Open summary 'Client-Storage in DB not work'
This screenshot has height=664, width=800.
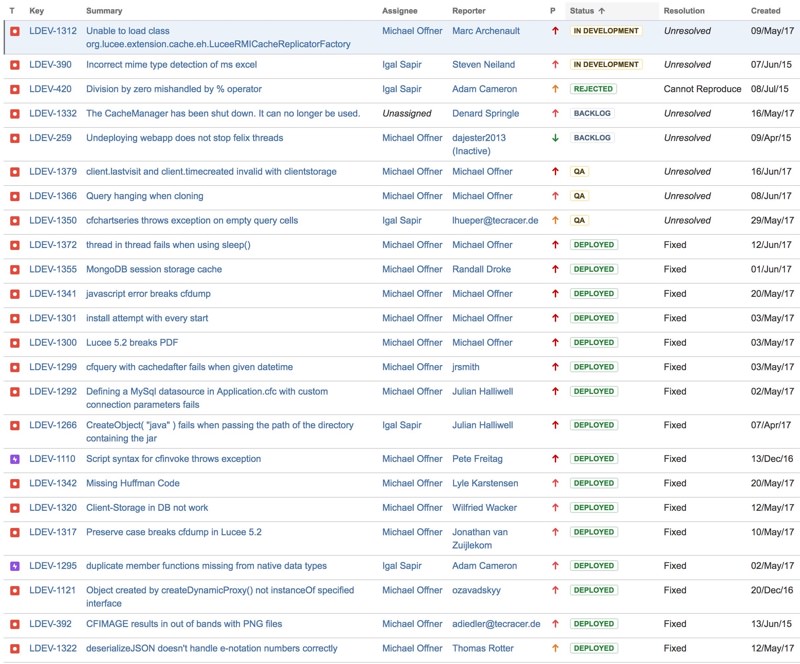coord(147,507)
